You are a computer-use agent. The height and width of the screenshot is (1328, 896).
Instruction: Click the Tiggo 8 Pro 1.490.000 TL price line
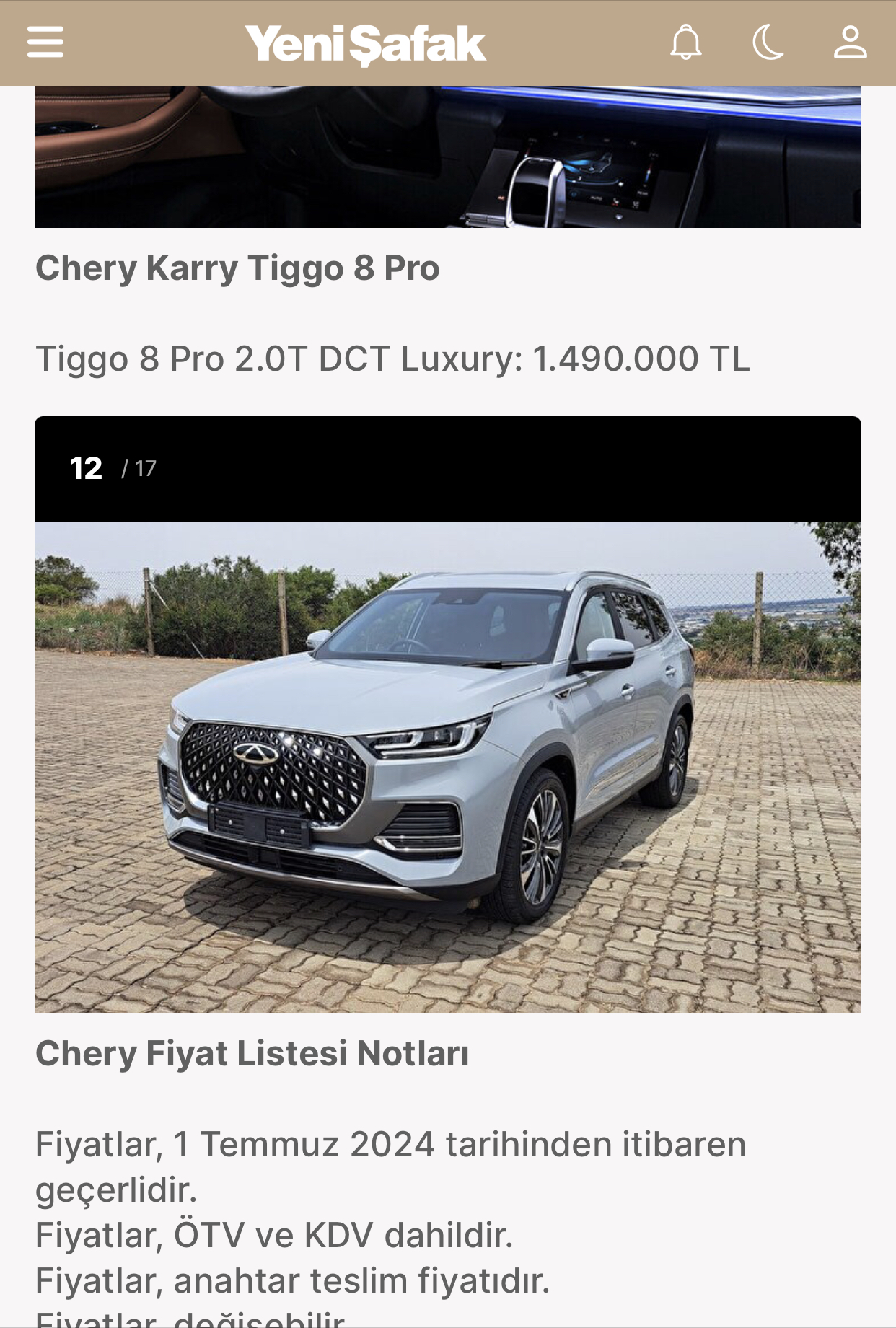point(392,359)
